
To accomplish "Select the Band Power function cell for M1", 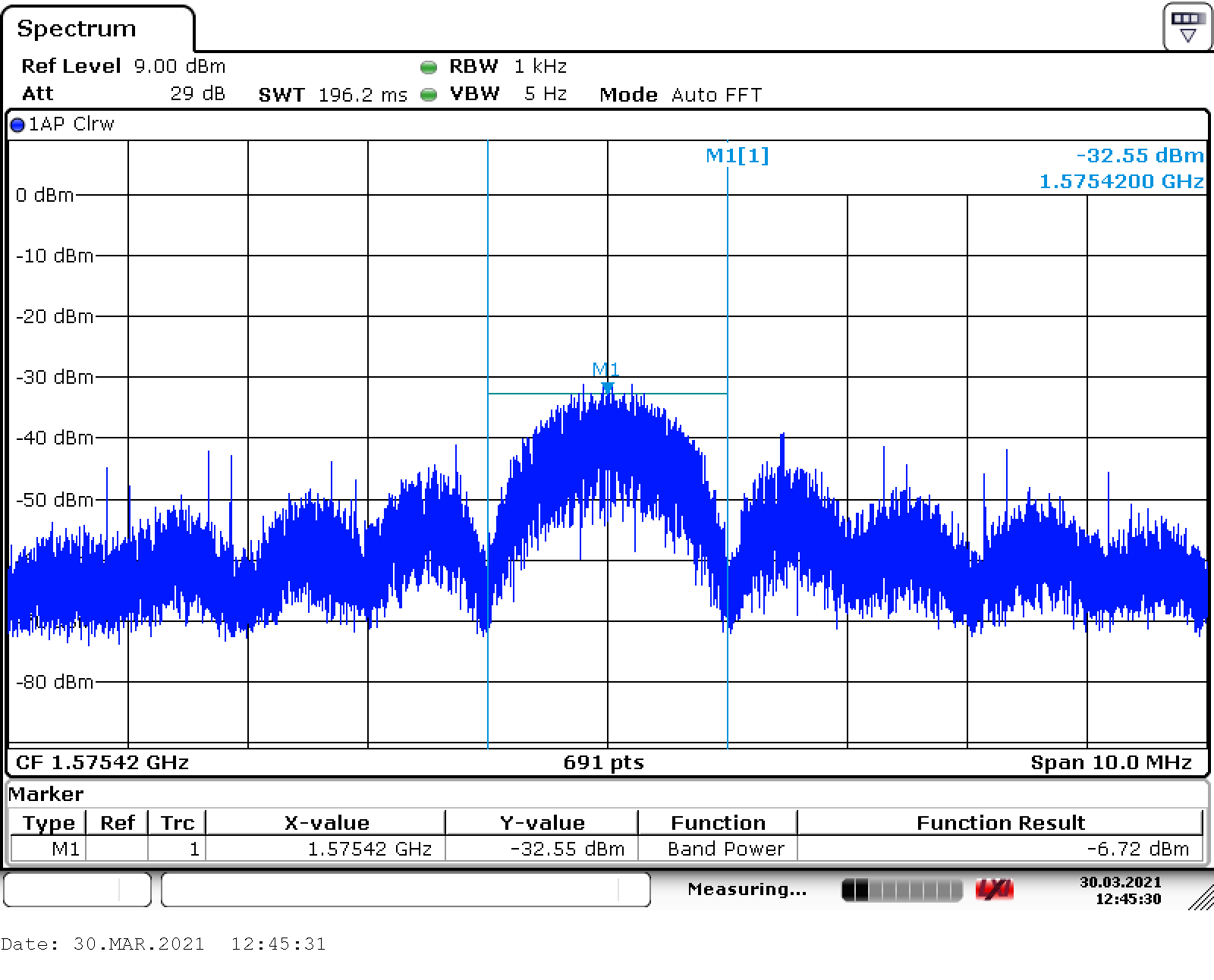I will click(725, 849).
